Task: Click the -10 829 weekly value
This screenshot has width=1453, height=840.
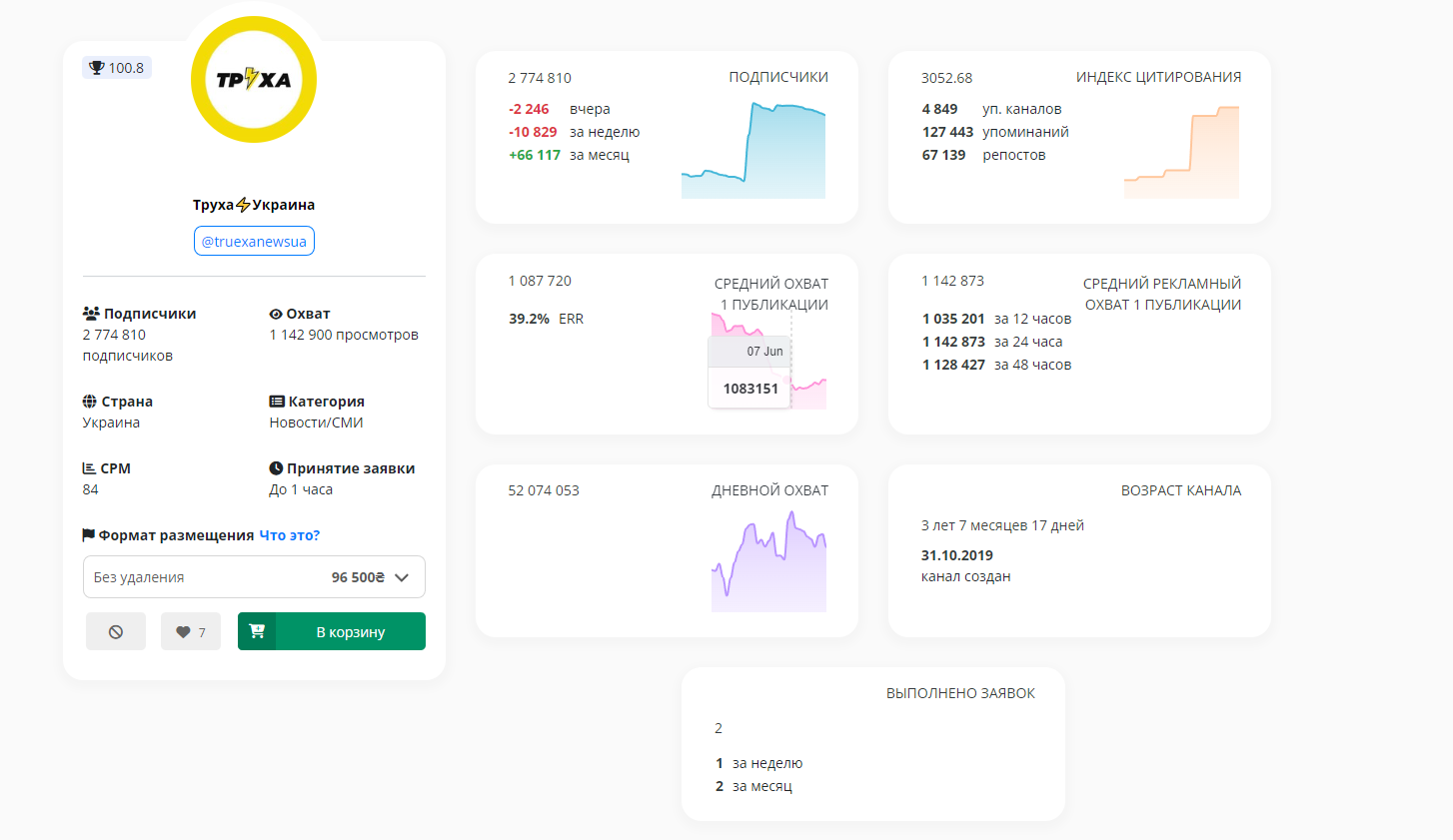Action: [533, 132]
